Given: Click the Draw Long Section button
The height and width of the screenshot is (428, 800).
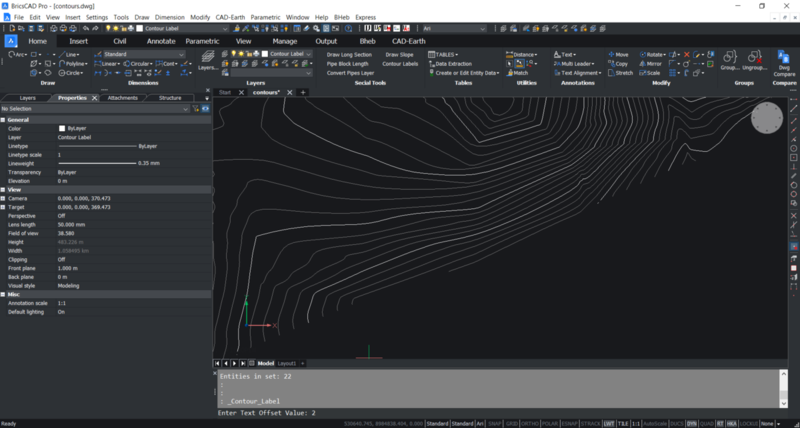Looking at the screenshot, I should tap(349, 54).
